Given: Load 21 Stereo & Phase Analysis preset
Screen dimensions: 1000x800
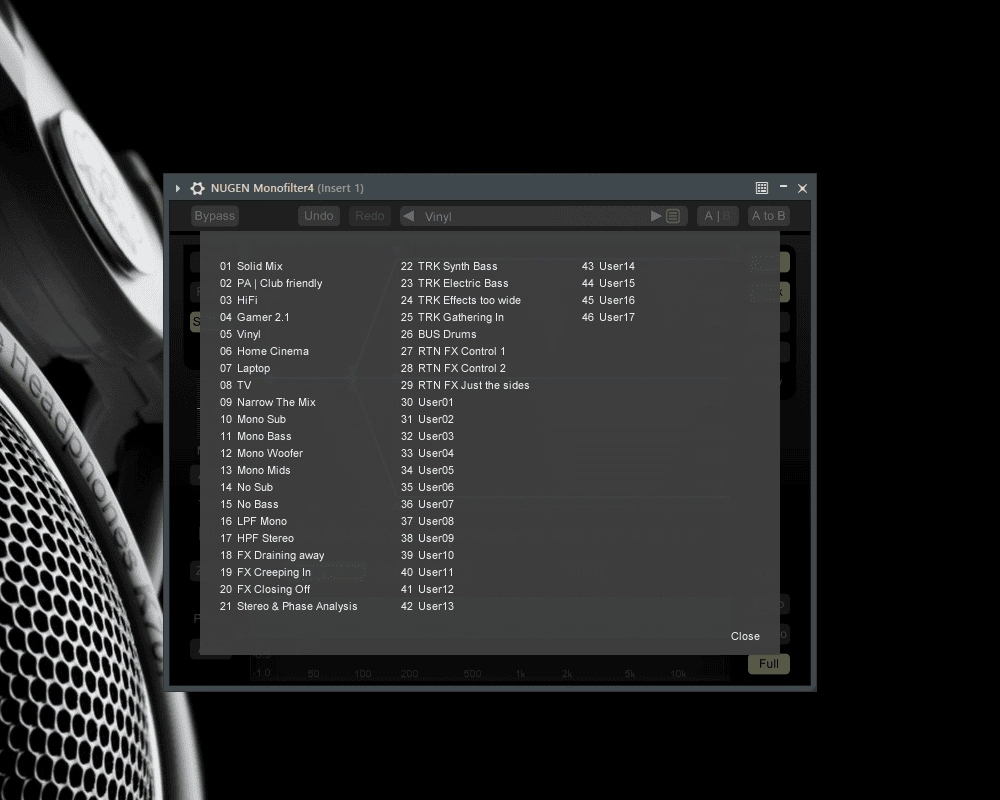Looking at the screenshot, I should click(x=288, y=606).
